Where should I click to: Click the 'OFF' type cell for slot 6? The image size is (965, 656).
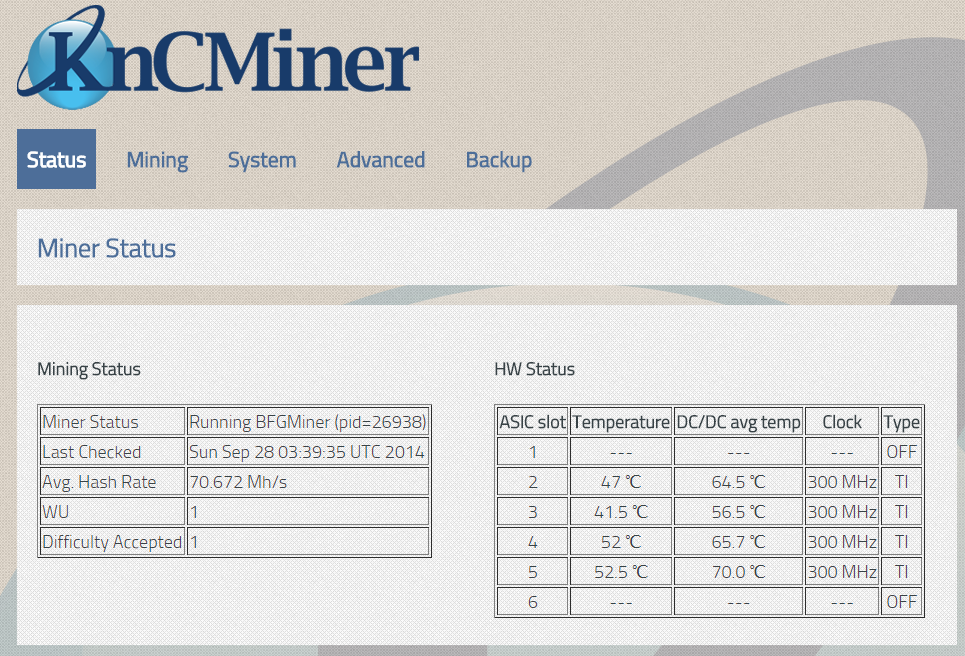point(902,602)
